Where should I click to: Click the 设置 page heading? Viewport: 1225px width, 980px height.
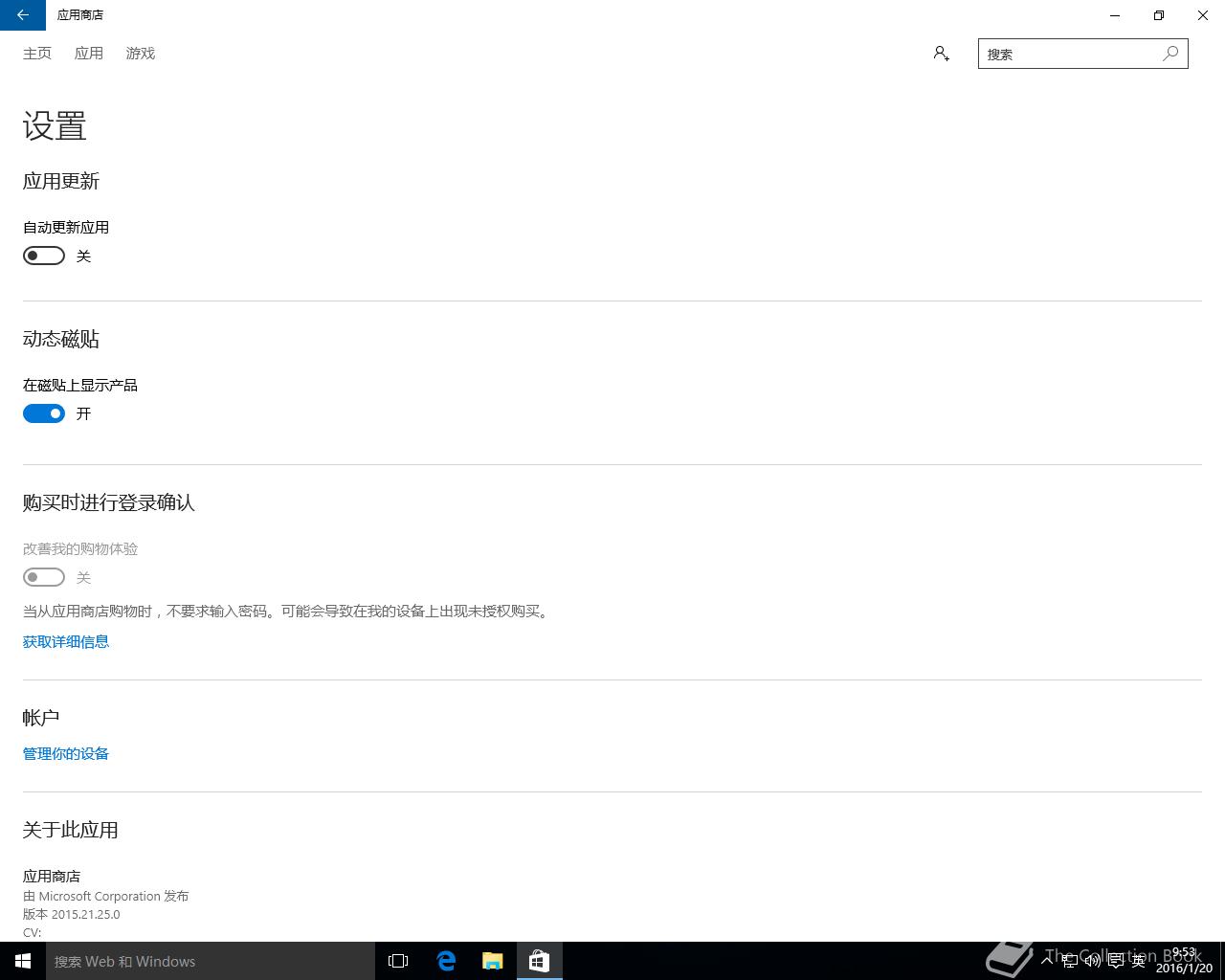coord(55,126)
